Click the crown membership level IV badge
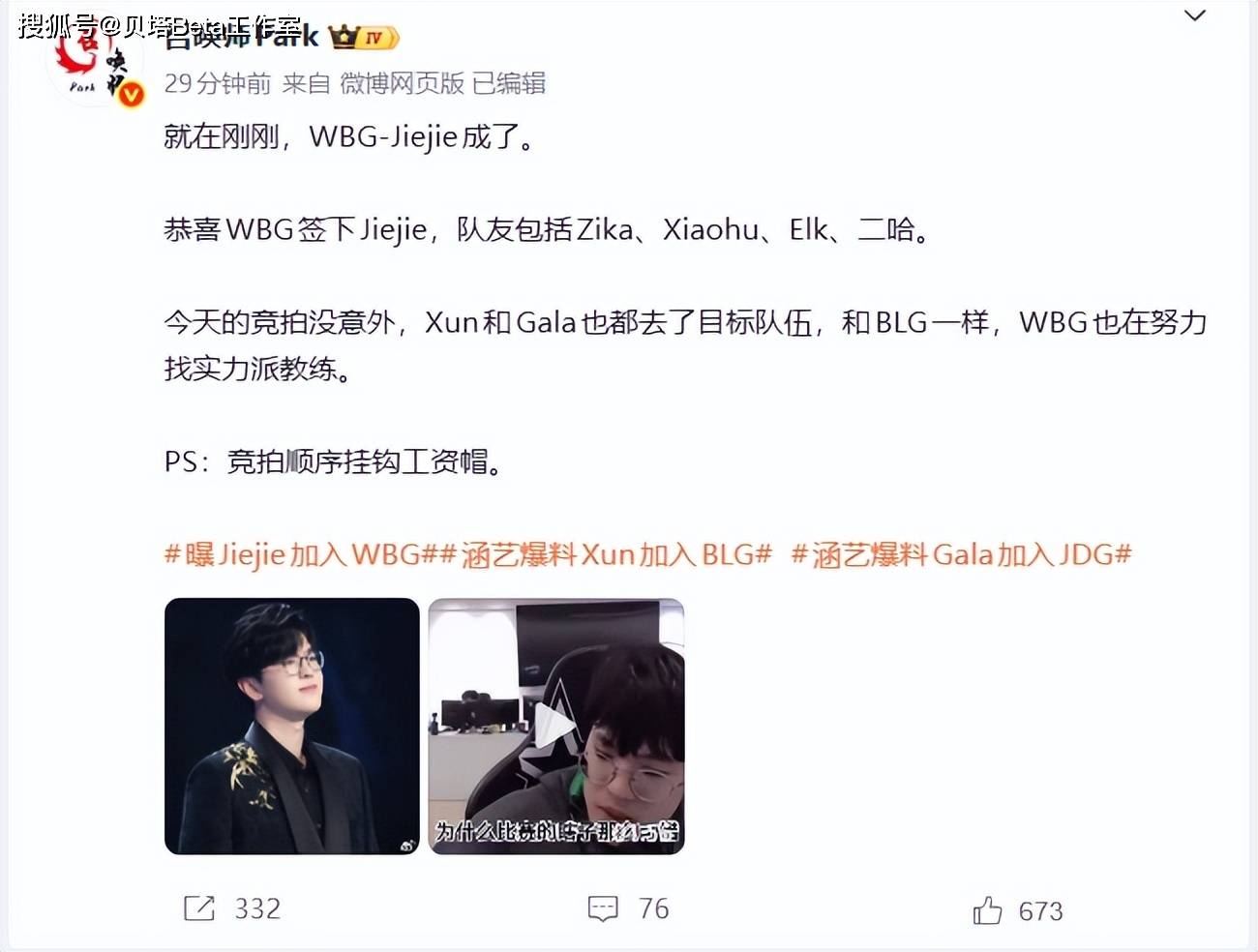This screenshot has height=952, width=1258. pyautogui.click(x=364, y=38)
